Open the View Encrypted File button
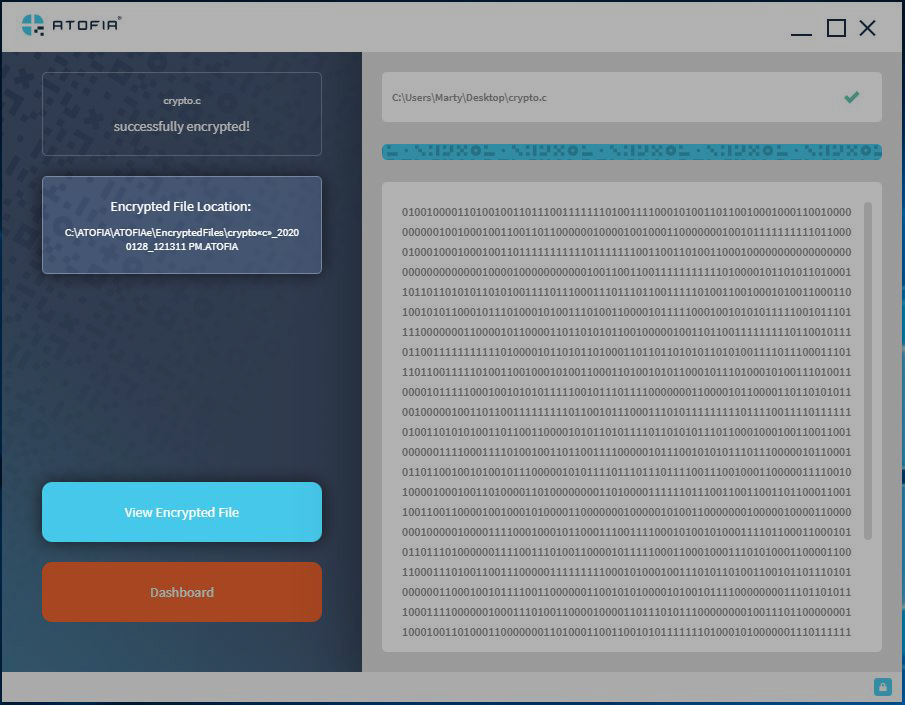905x705 pixels. 182,512
